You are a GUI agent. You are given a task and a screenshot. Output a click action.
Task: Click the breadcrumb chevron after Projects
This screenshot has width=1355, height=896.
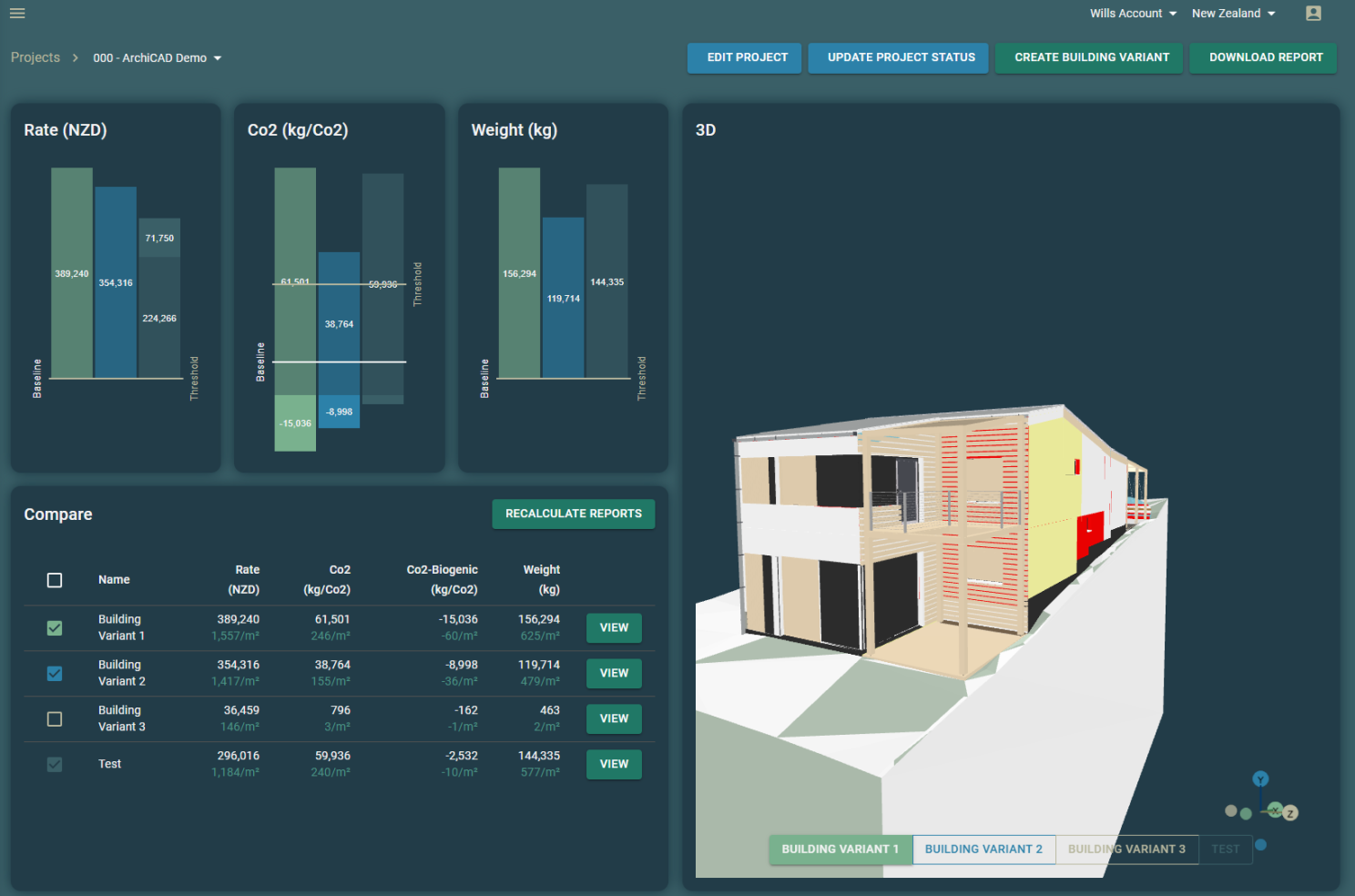[76, 58]
